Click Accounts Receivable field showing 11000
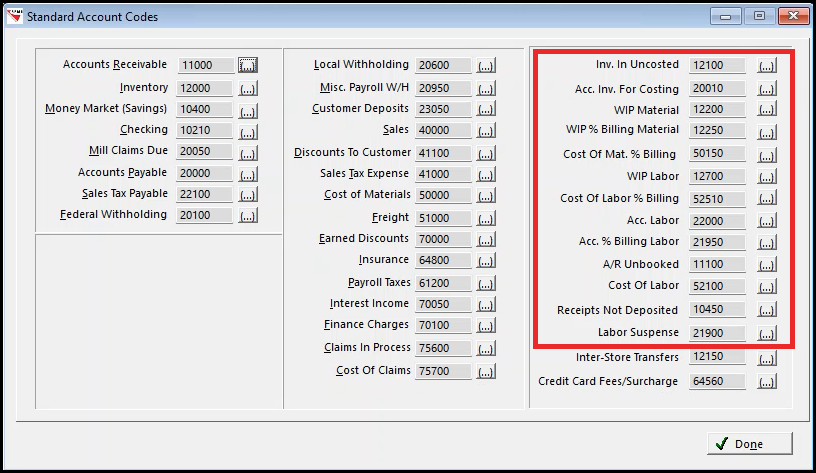 coord(206,65)
